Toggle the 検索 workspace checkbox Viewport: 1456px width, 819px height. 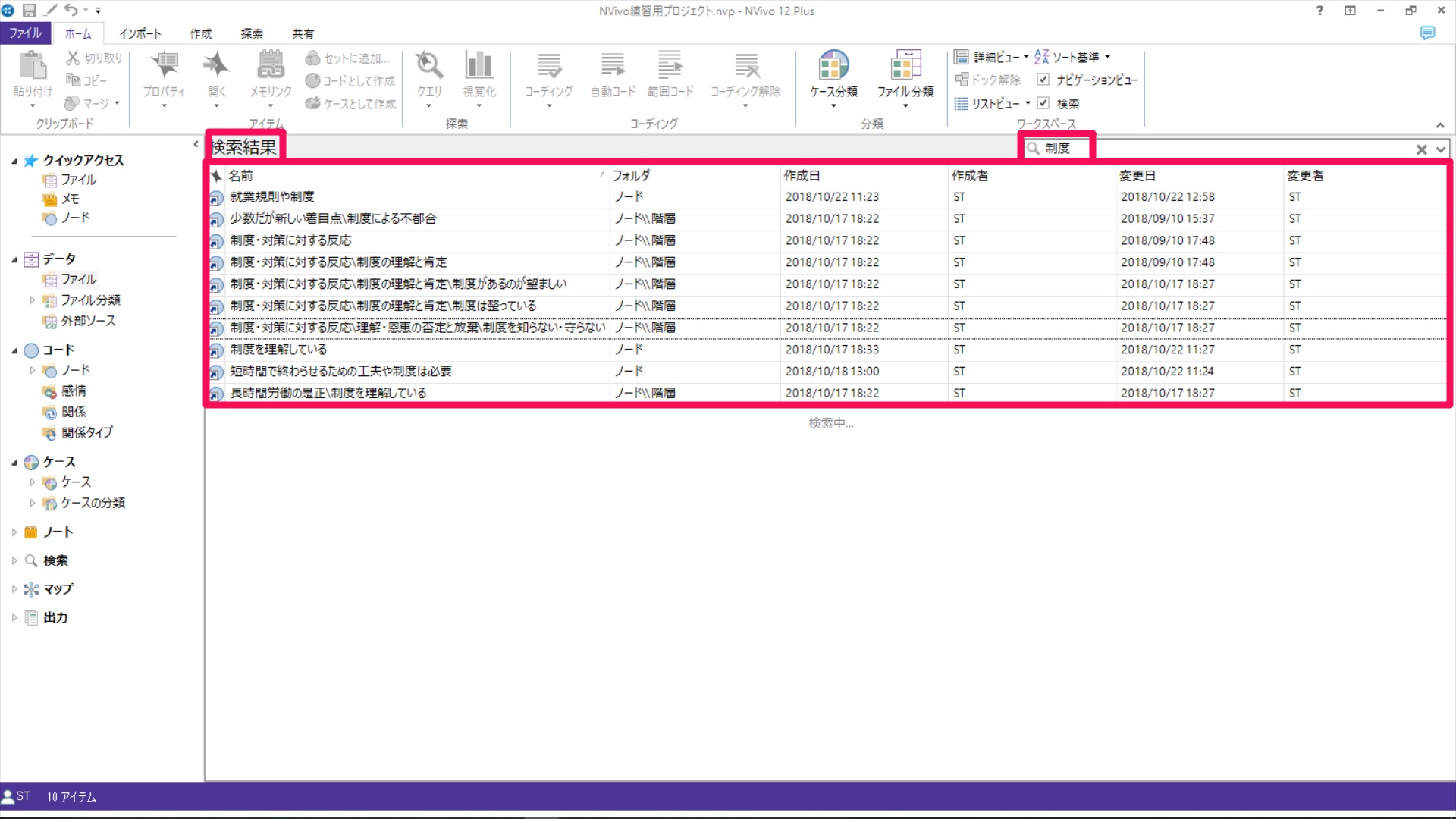click(x=1043, y=103)
